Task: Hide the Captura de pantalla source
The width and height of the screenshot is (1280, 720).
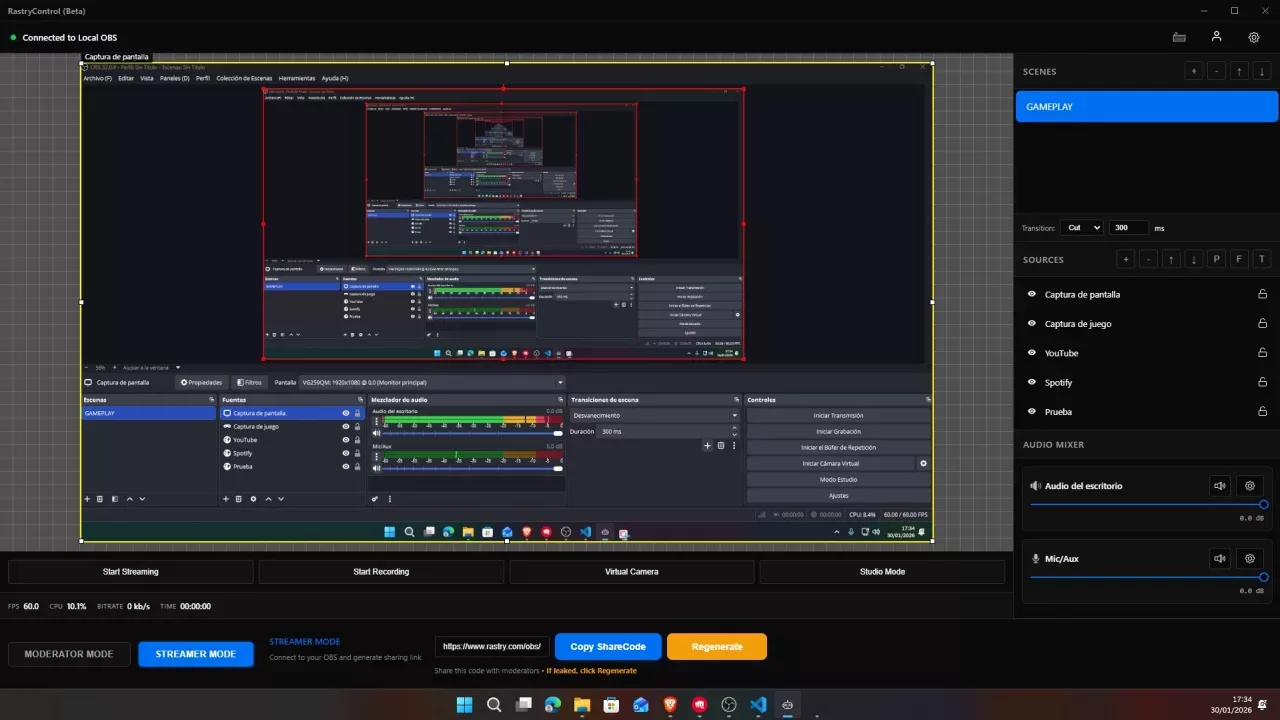Action: coord(1032,294)
